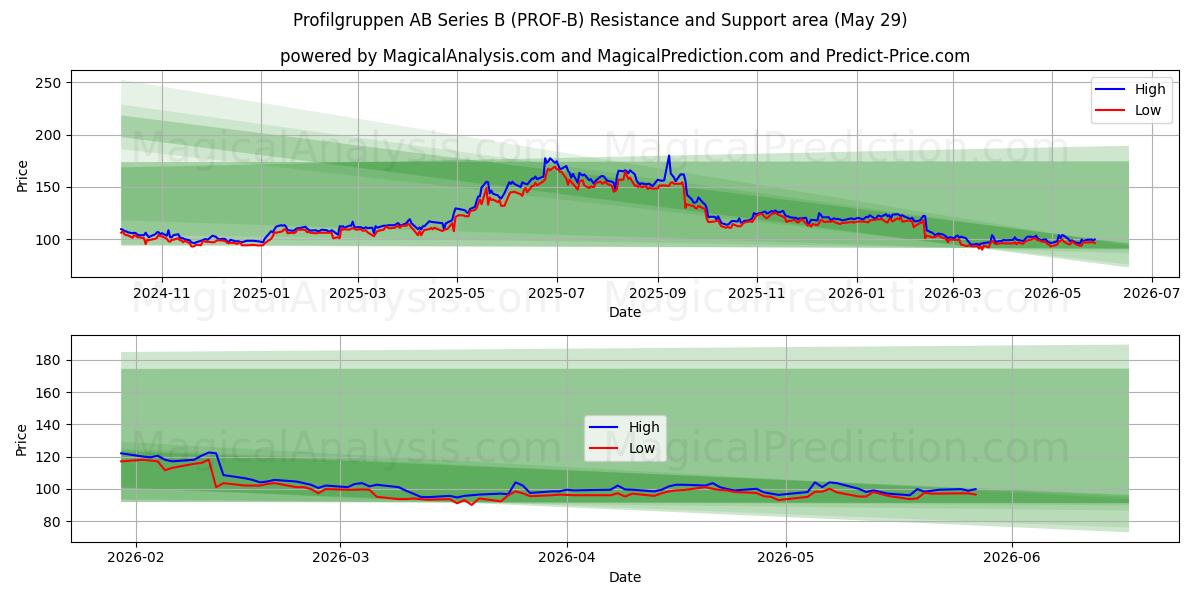This screenshot has width=1200, height=600.
Task: Click top chart y-axis value '150'
Action: (x=50, y=188)
